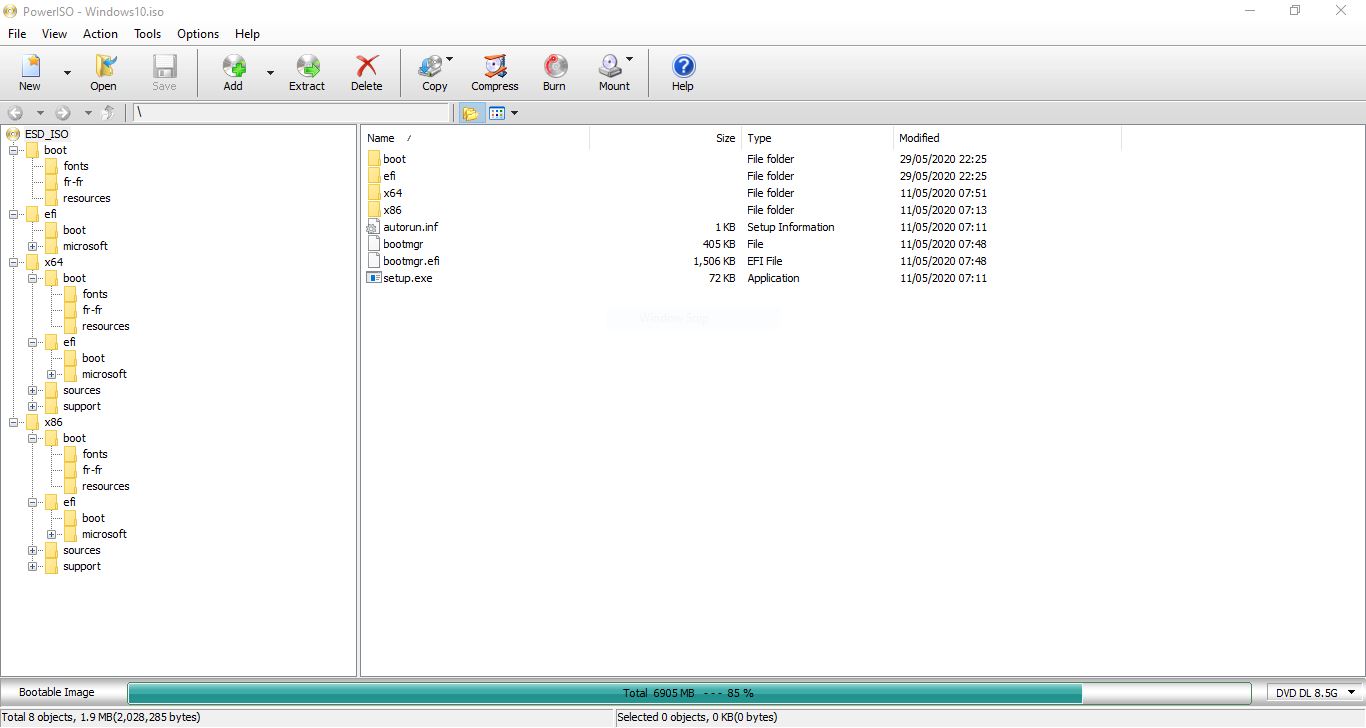
Task: Click the Up one level icon
Action: point(108,113)
